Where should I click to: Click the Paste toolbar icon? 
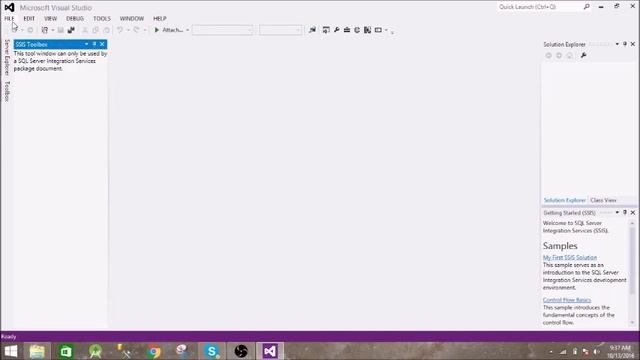click(107, 30)
